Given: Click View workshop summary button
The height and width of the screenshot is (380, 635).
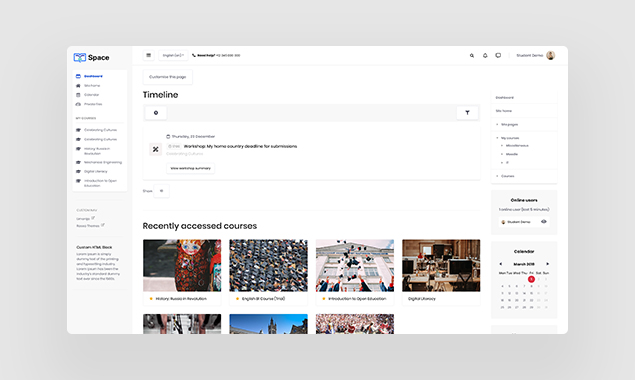Looking at the screenshot, I should [x=191, y=168].
